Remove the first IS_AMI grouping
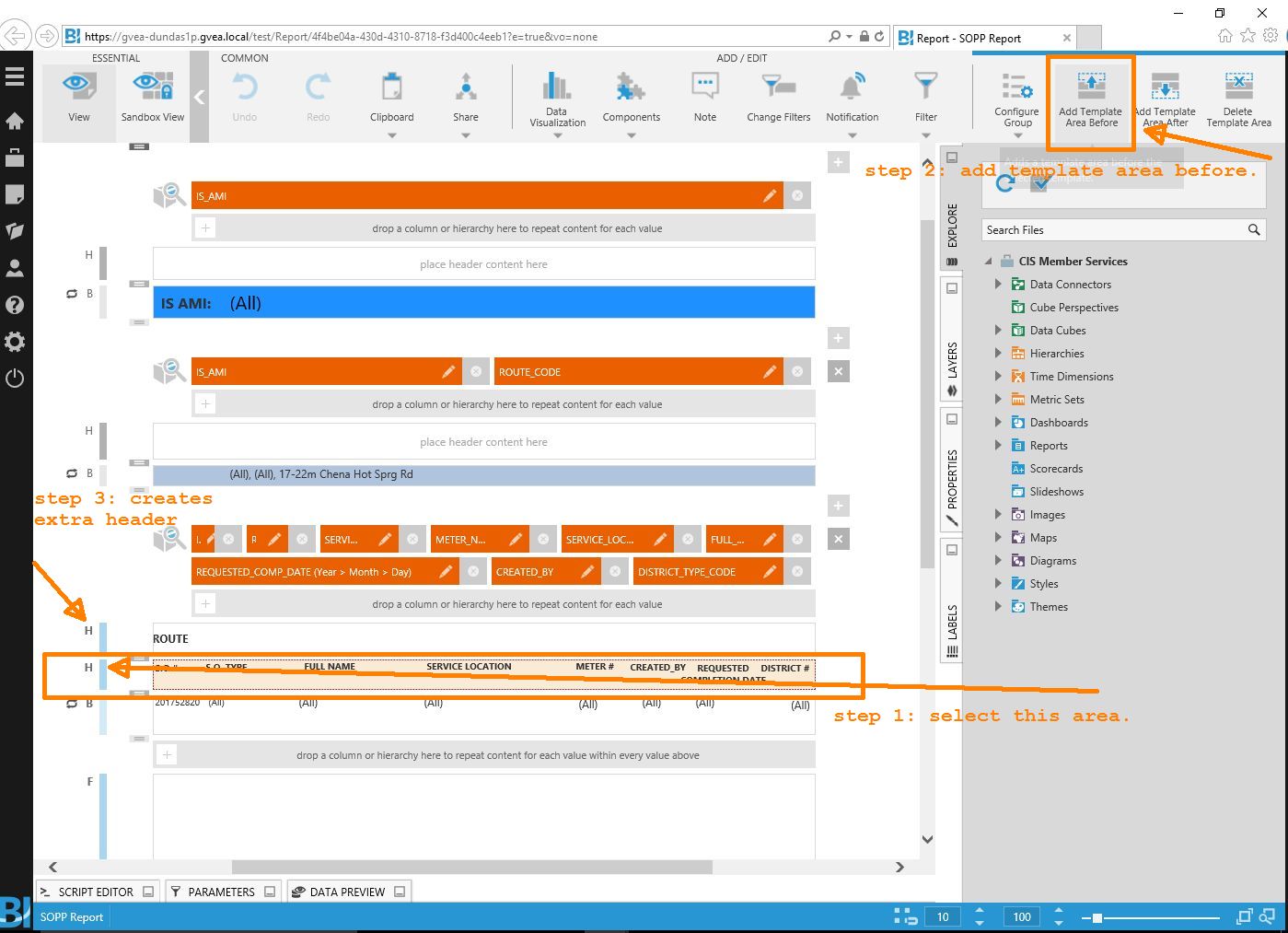 tap(797, 196)
